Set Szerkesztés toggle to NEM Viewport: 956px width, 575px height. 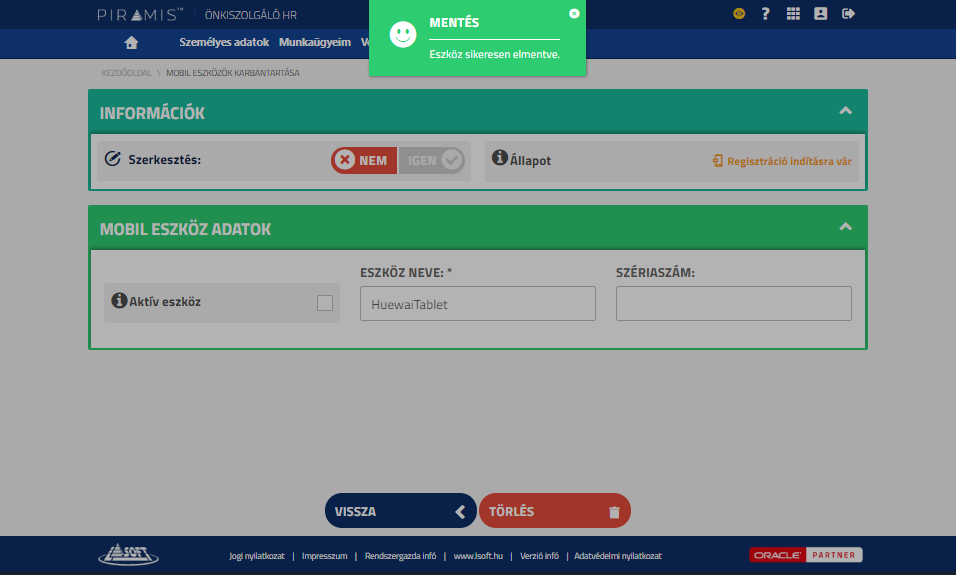365,160
